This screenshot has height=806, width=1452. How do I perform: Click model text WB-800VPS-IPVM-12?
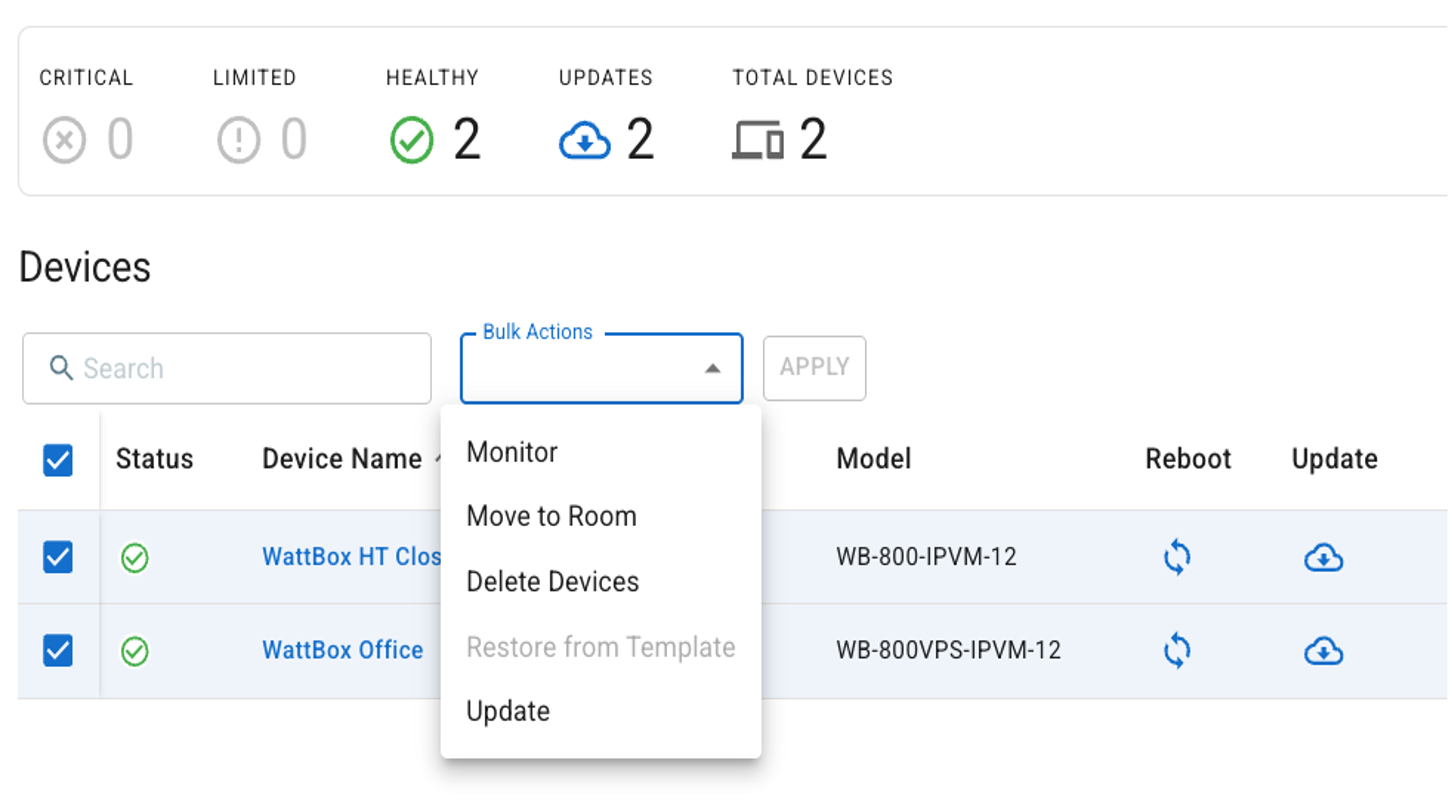tap(948, 651)
